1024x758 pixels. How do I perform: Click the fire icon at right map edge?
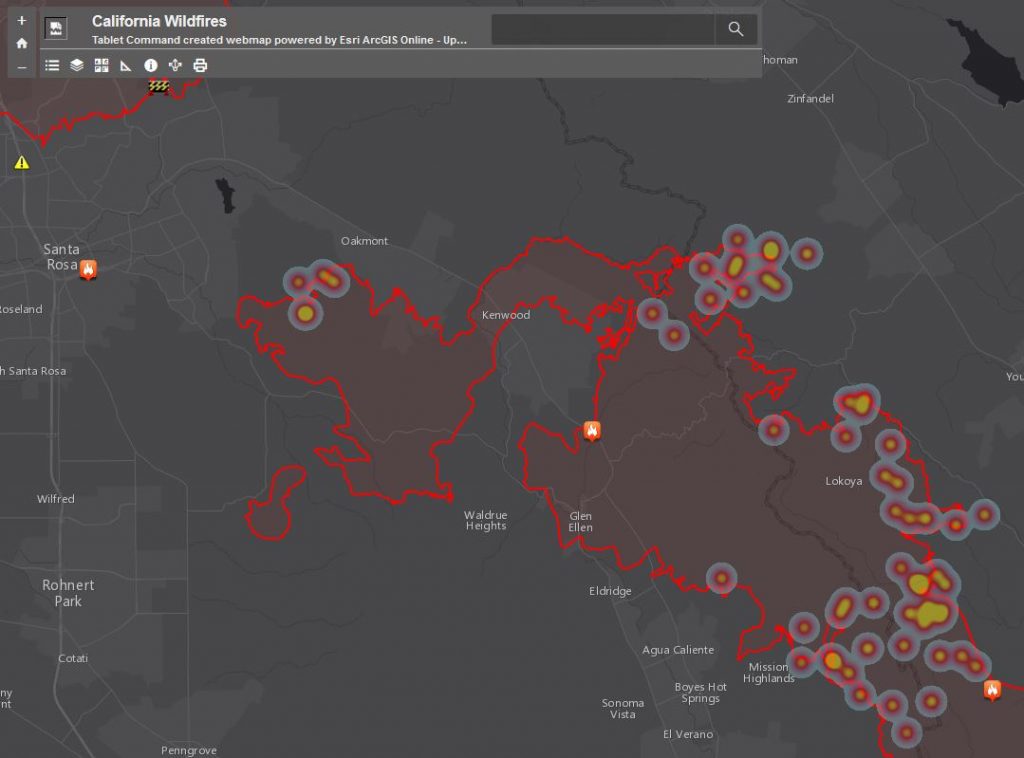pyautogui.click(x=992, y=689)
